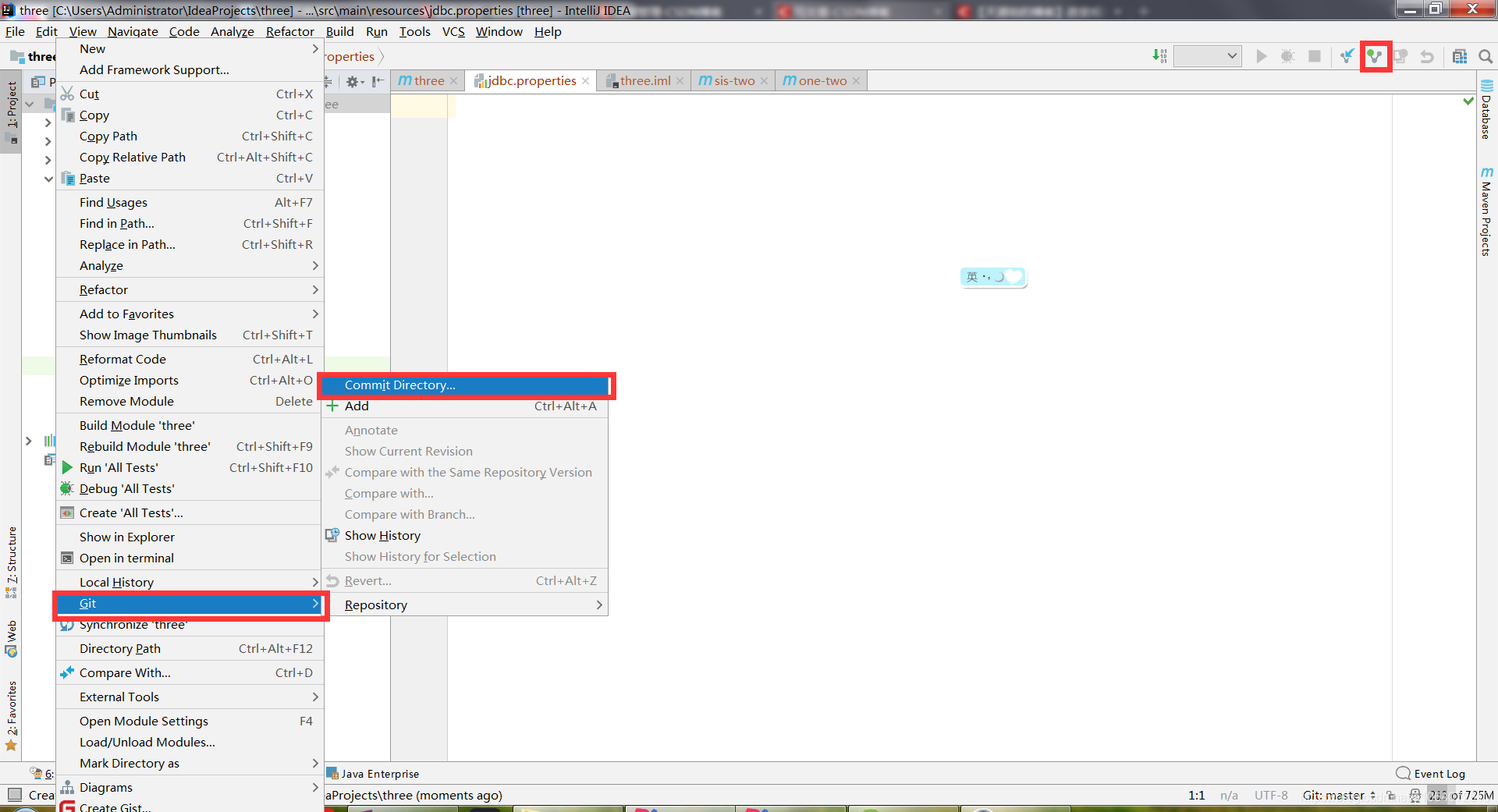1498x812 pixels.
Task: Open the 7: Structure side tab
Action: (11, 562)
